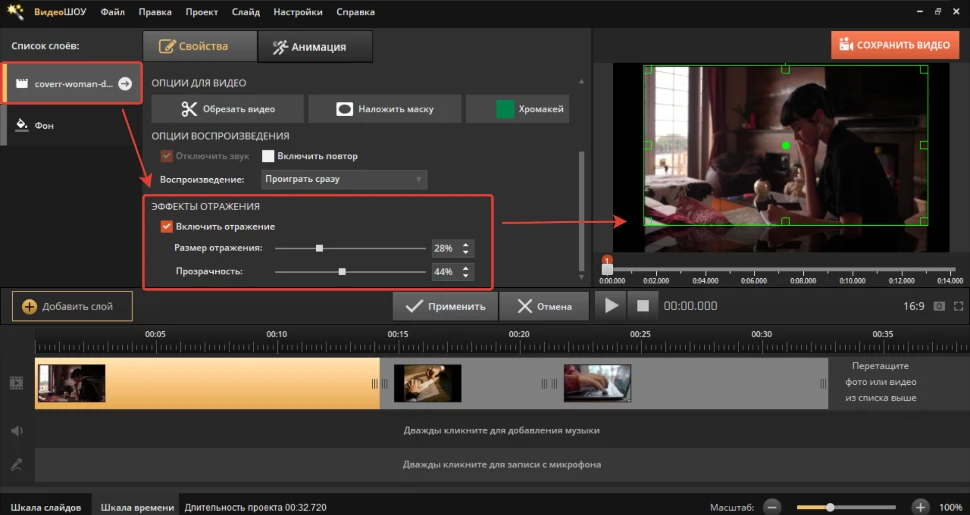Switch to the Шкала слайдов view
Screen dimensions: 970x515
point(46,507)
